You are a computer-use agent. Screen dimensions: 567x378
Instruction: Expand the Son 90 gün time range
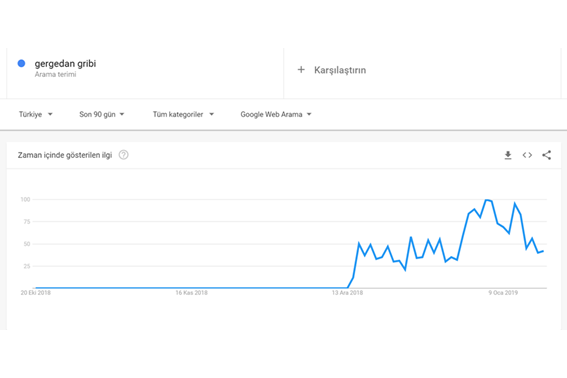[x=102, y=114]
